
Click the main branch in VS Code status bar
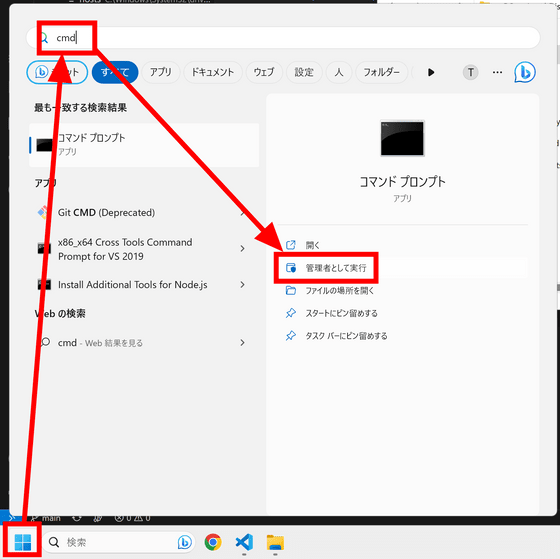(46, 518)
